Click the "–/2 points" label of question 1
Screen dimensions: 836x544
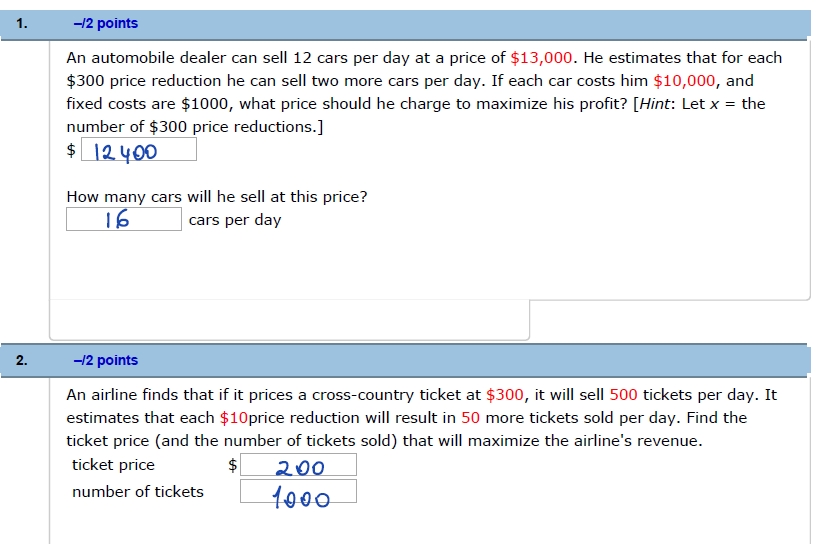(x=106, y=23)
